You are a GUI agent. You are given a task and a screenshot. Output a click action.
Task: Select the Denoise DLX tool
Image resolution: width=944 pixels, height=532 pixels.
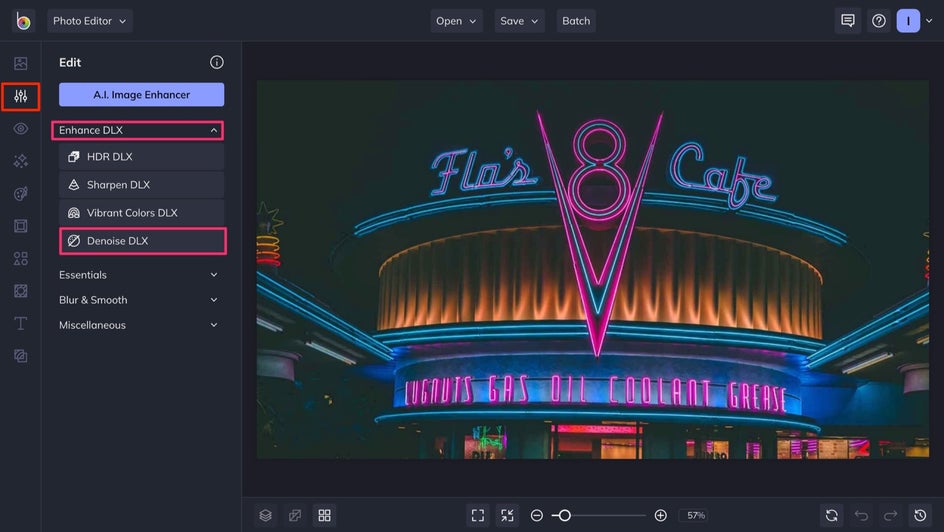point(143,241)
